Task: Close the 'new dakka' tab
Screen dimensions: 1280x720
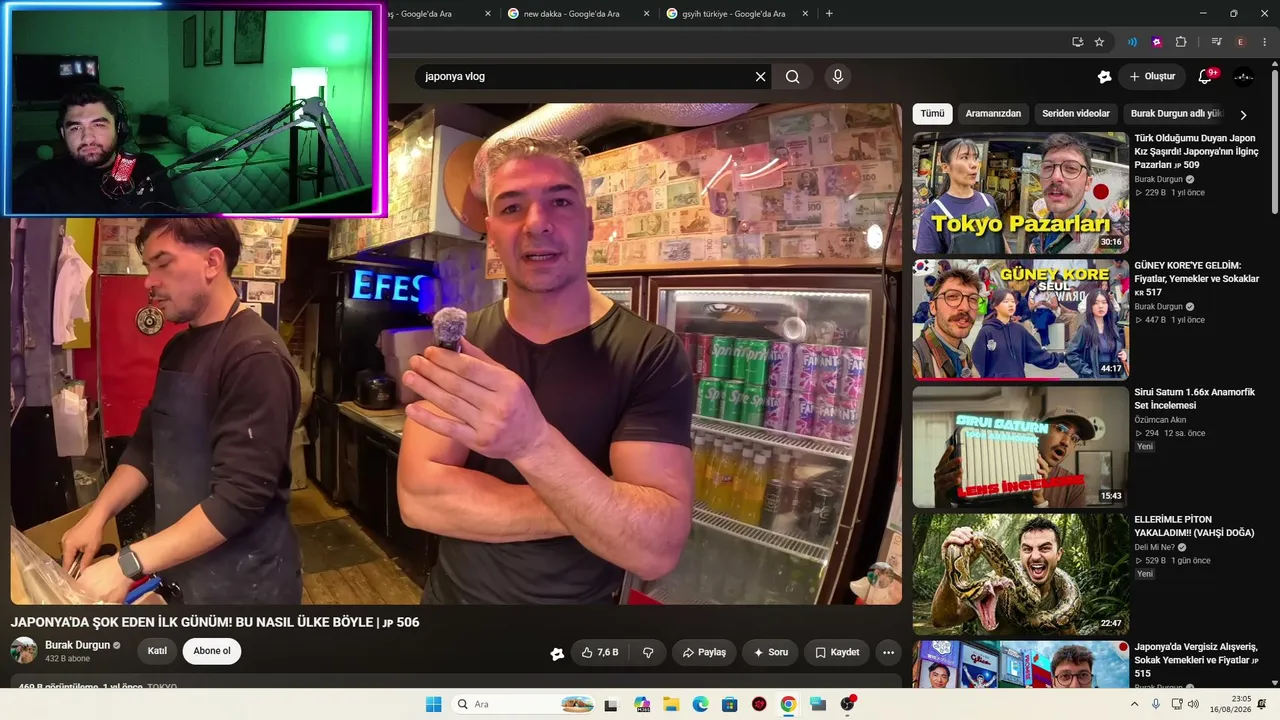Action: (x=646, y=14)
